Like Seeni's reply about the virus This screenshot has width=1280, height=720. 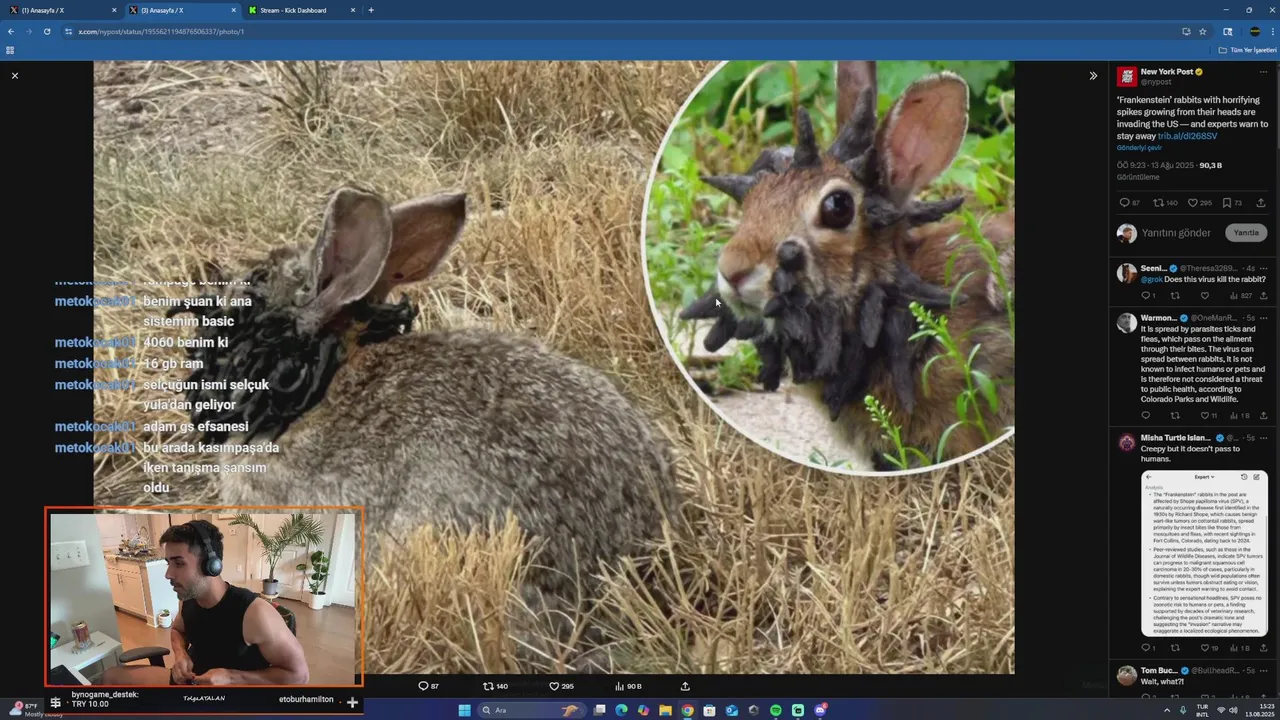coord(1204,296)
